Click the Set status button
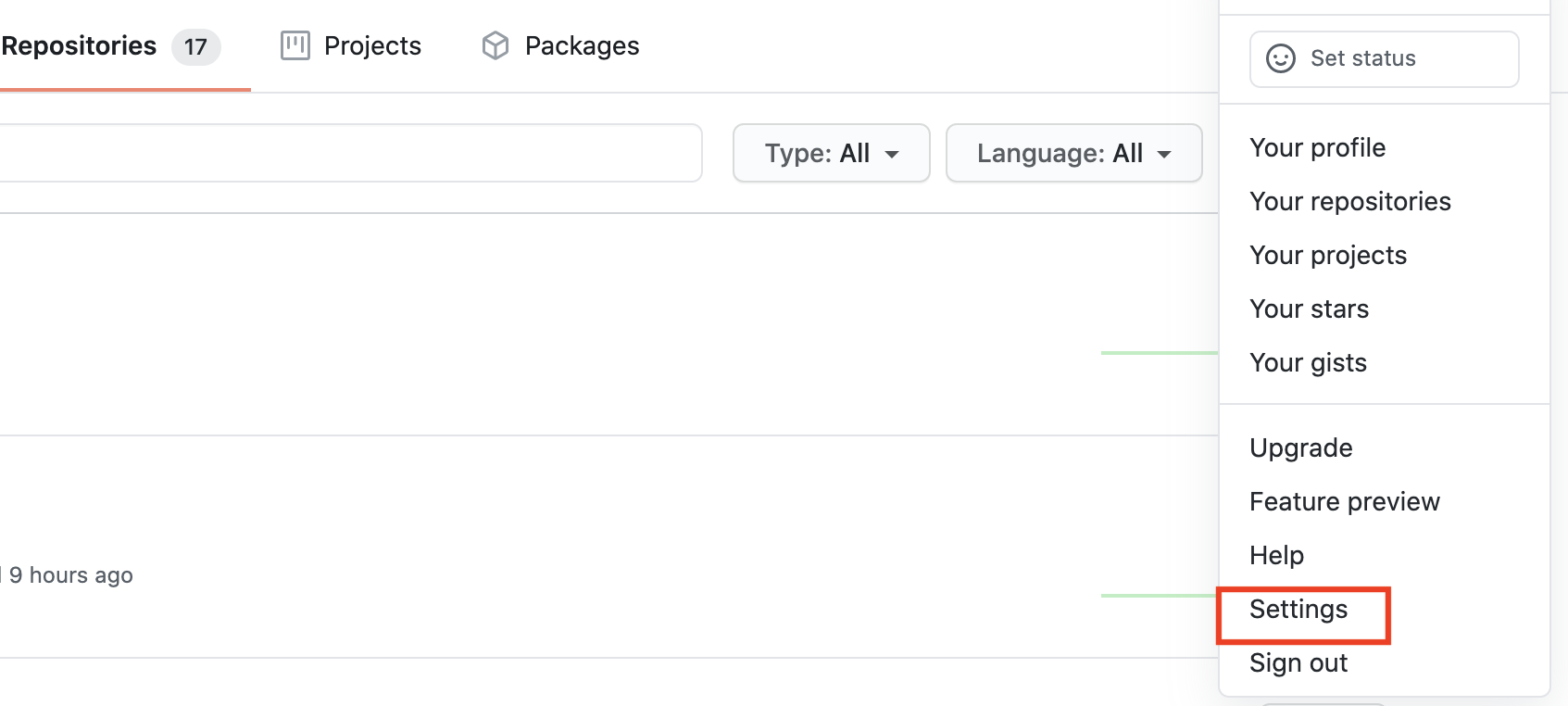1568x706 pixels. coord(1384,58)
